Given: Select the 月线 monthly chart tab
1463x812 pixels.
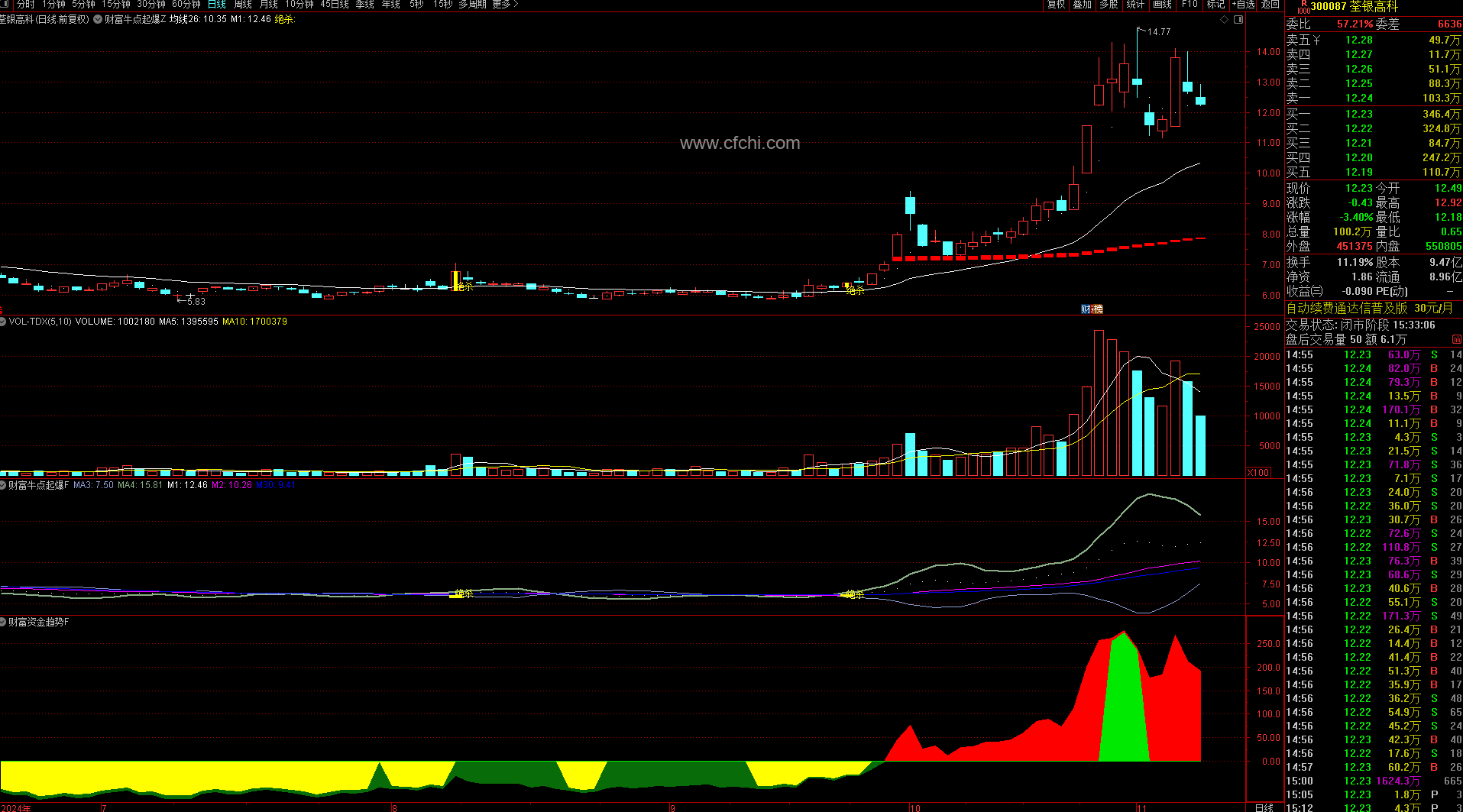Looking at the screenshot, I should (269, 5).
